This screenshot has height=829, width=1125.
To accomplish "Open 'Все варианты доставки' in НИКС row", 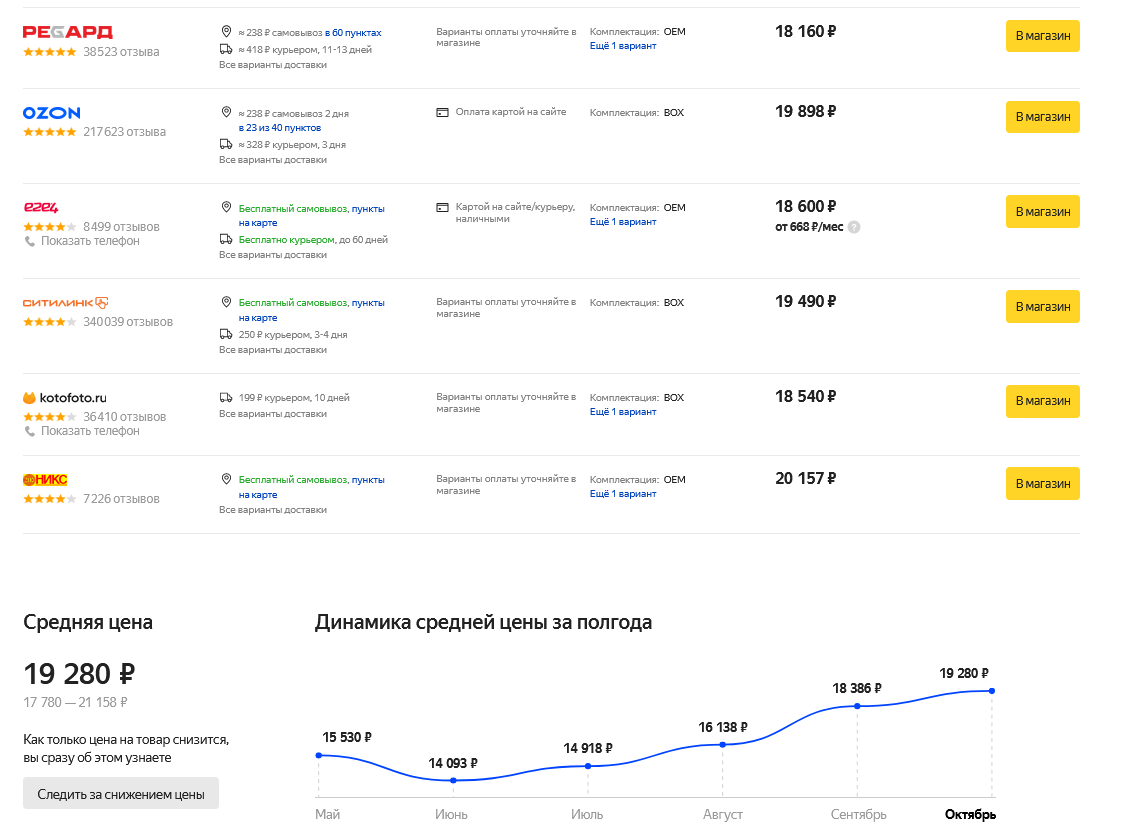I will (273, 510).
